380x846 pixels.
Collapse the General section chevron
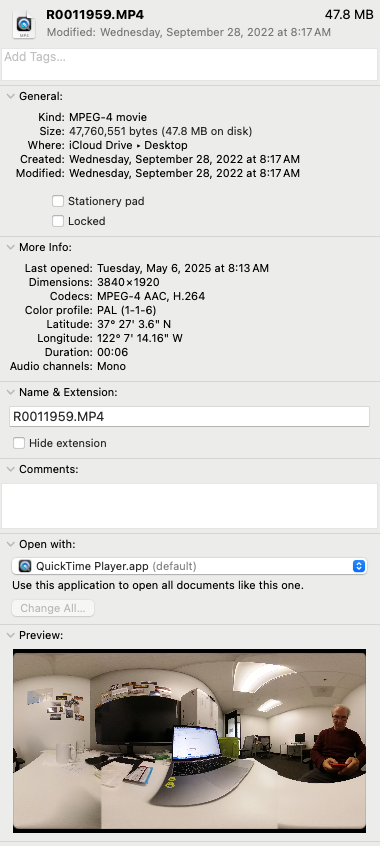tap(10, 96)
